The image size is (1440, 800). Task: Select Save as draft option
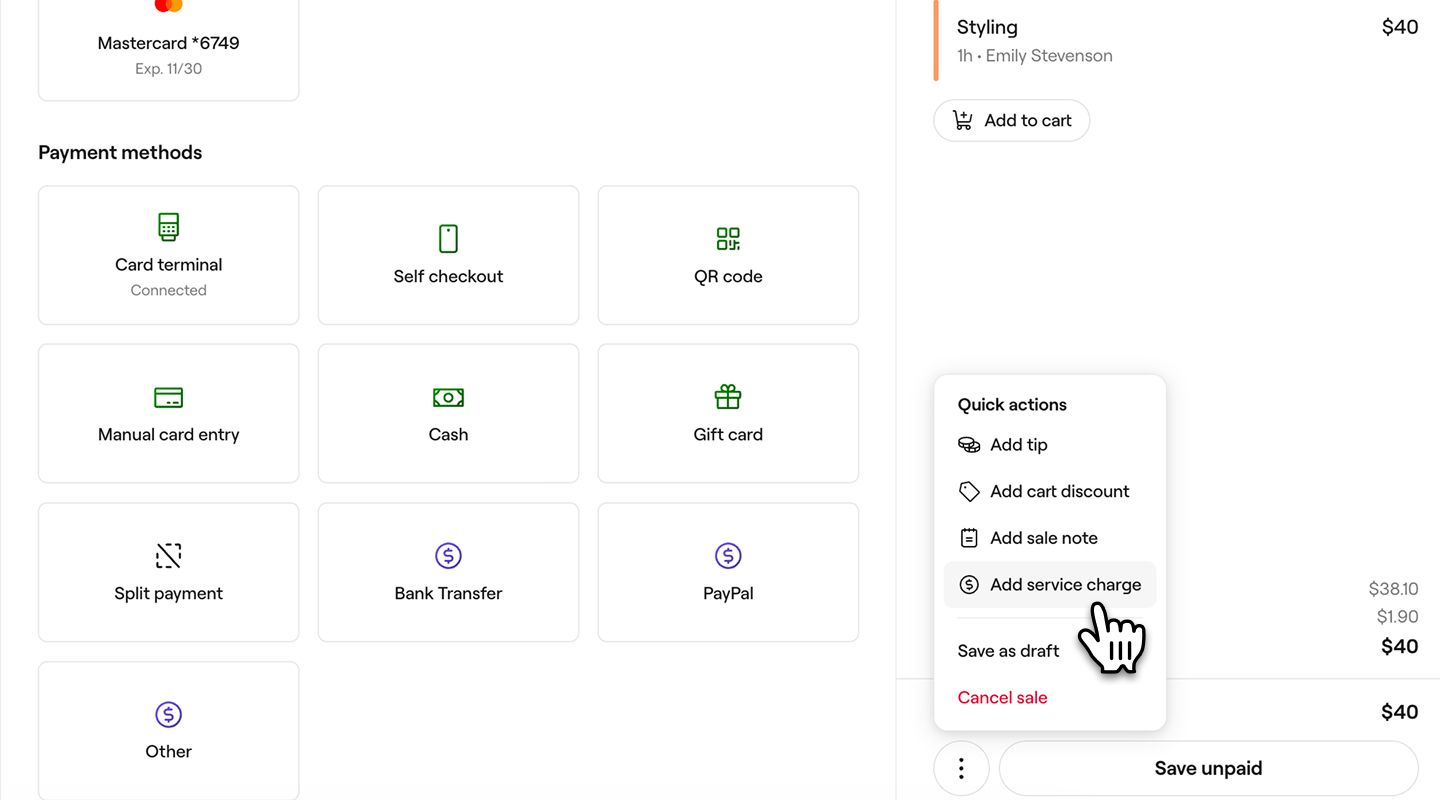point(1008,651)
